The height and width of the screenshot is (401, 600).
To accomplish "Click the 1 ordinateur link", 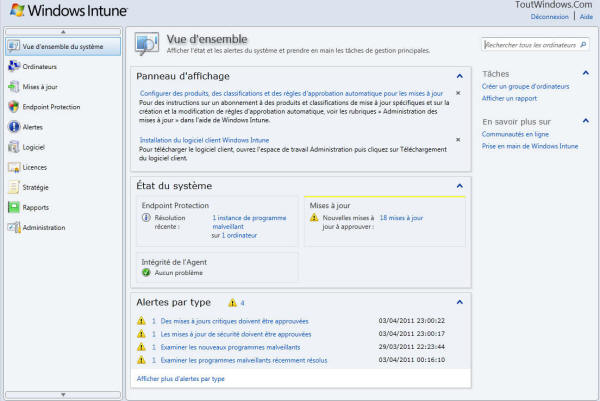I will click(239, 235).
